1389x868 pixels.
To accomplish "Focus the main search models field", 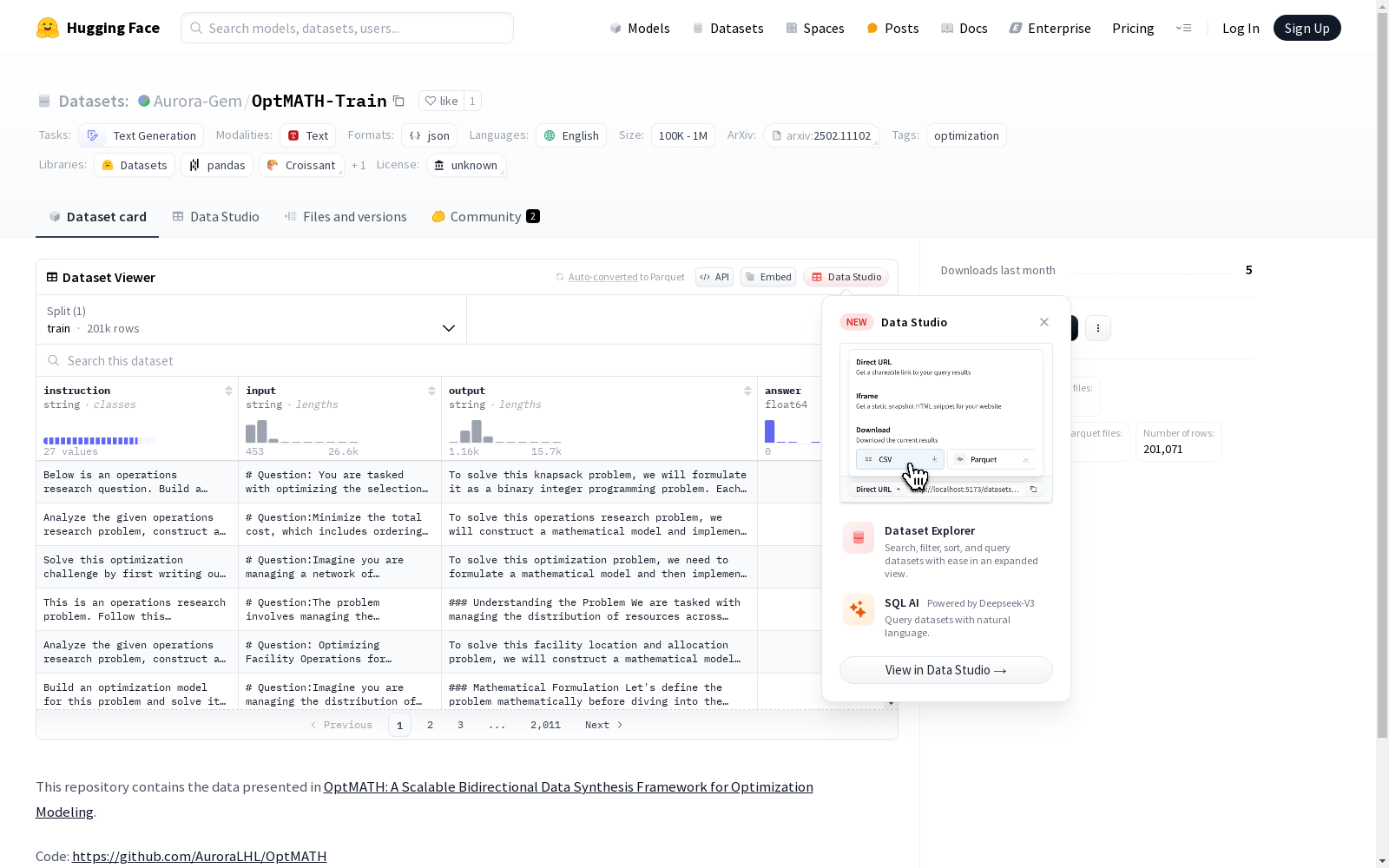I will click(x=347, y=28).
